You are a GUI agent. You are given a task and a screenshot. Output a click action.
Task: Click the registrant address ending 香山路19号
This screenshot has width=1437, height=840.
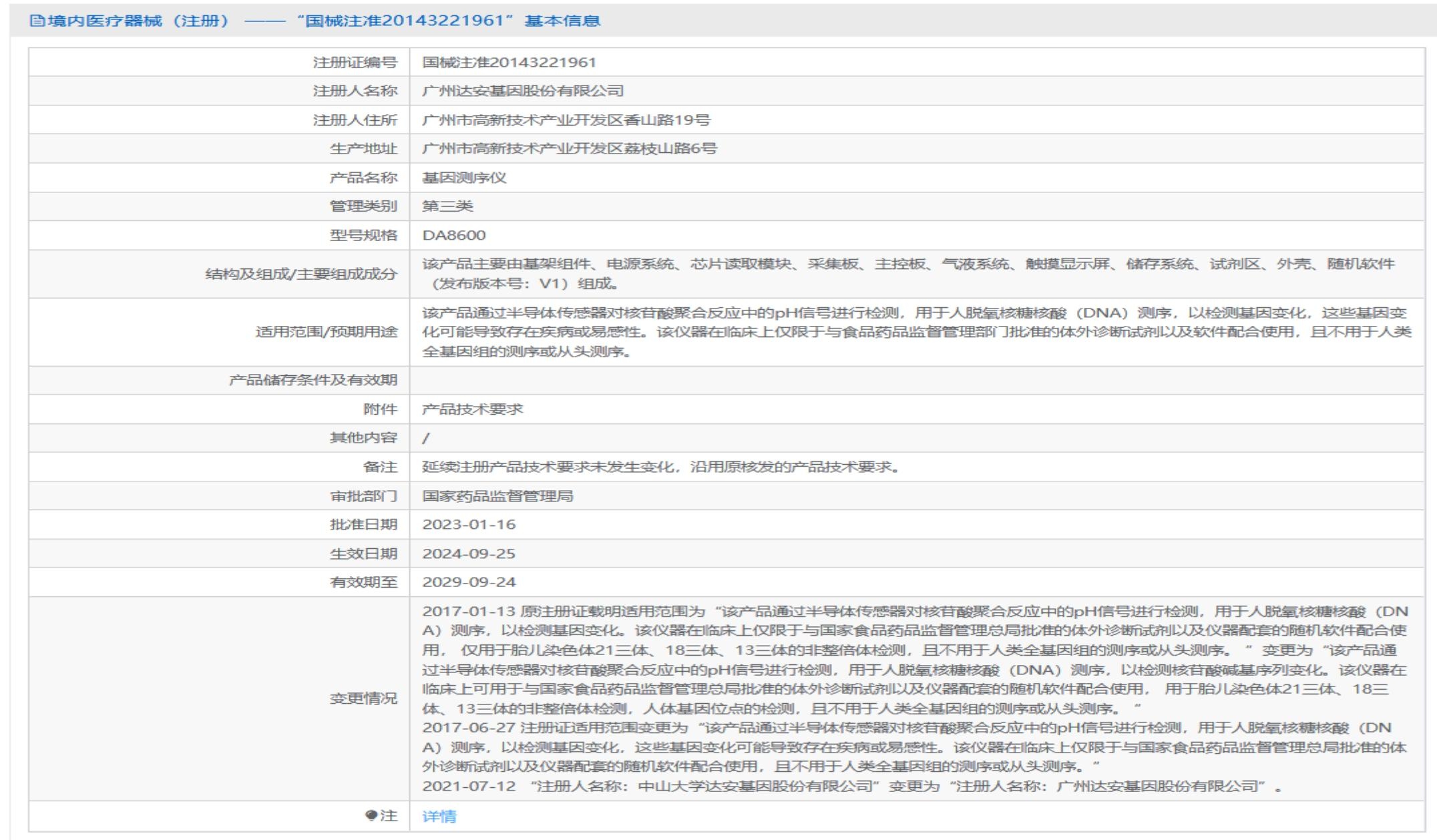(x=566, y=120)
